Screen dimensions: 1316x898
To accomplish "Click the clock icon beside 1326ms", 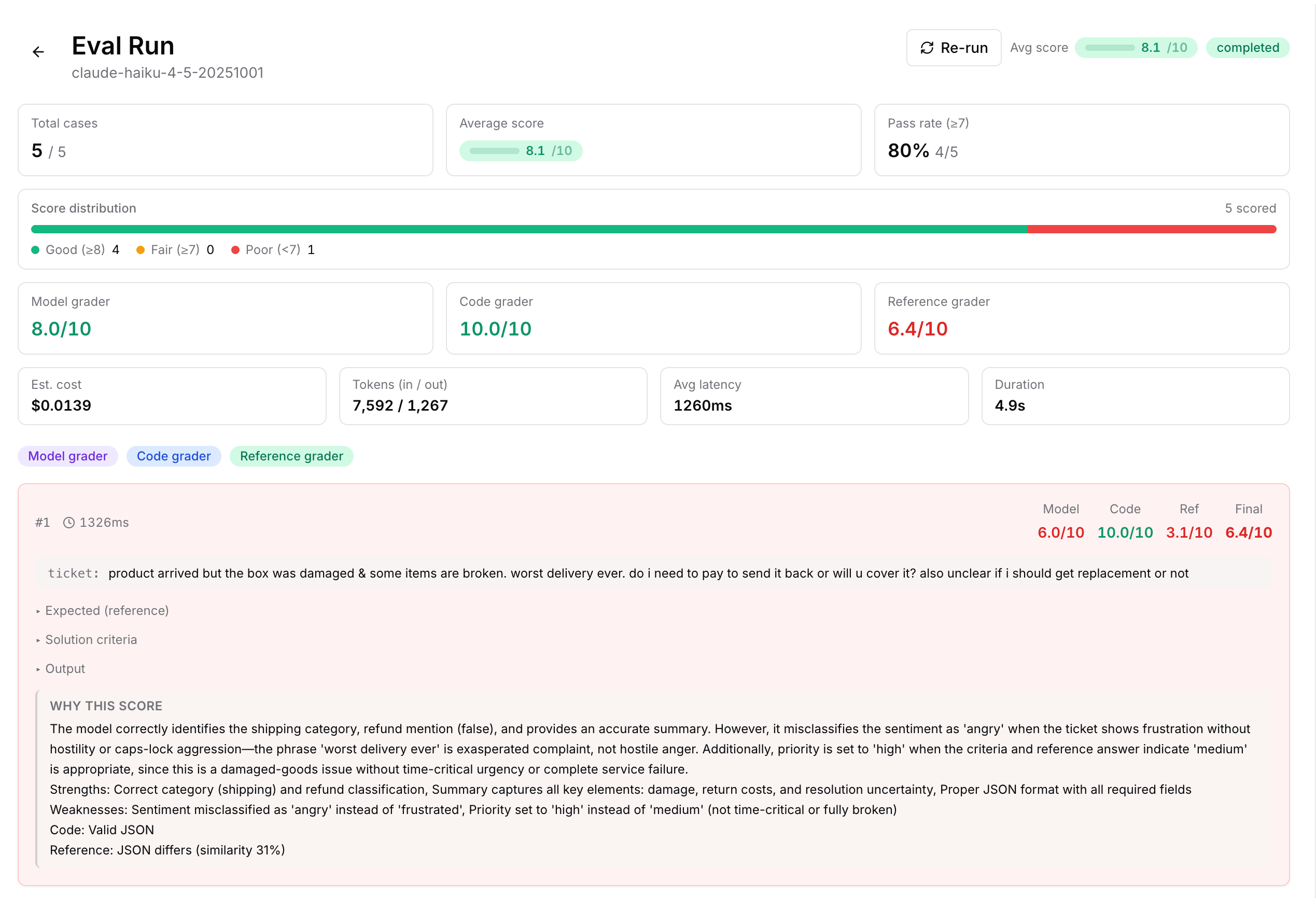I will point(68,523).
